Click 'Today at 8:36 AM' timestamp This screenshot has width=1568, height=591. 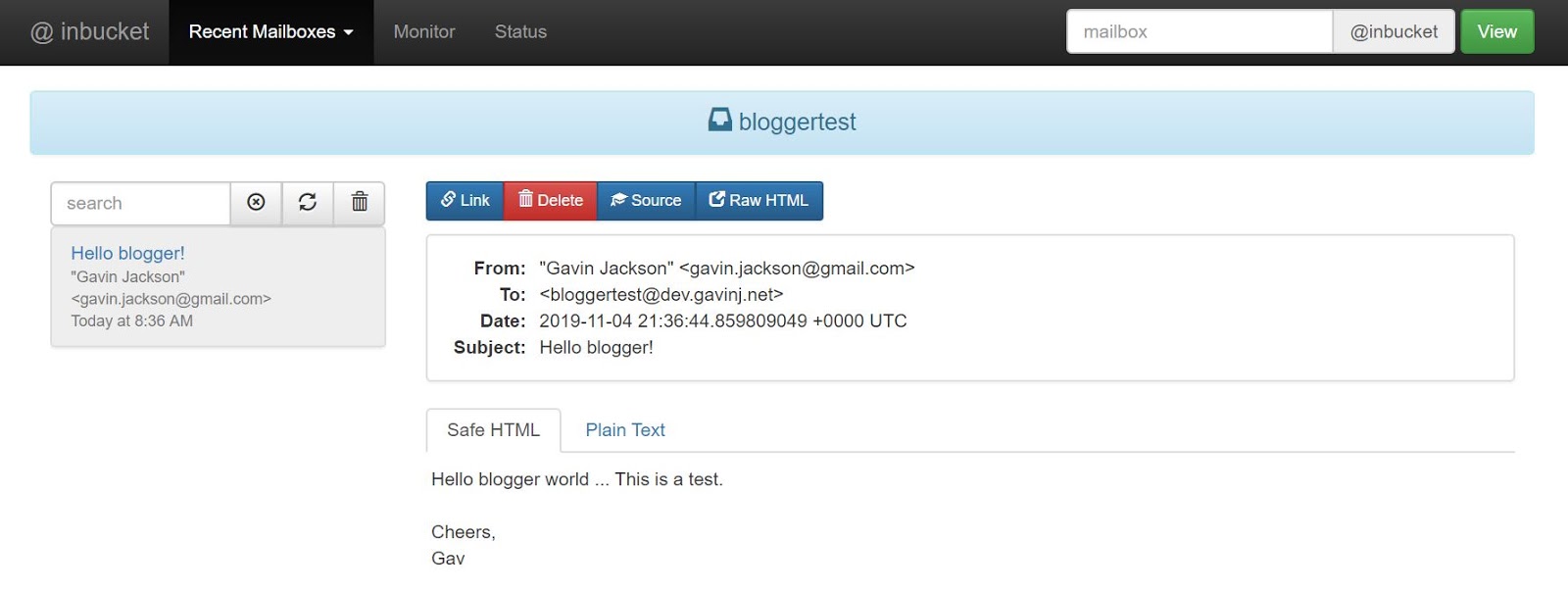coord(131,320)
